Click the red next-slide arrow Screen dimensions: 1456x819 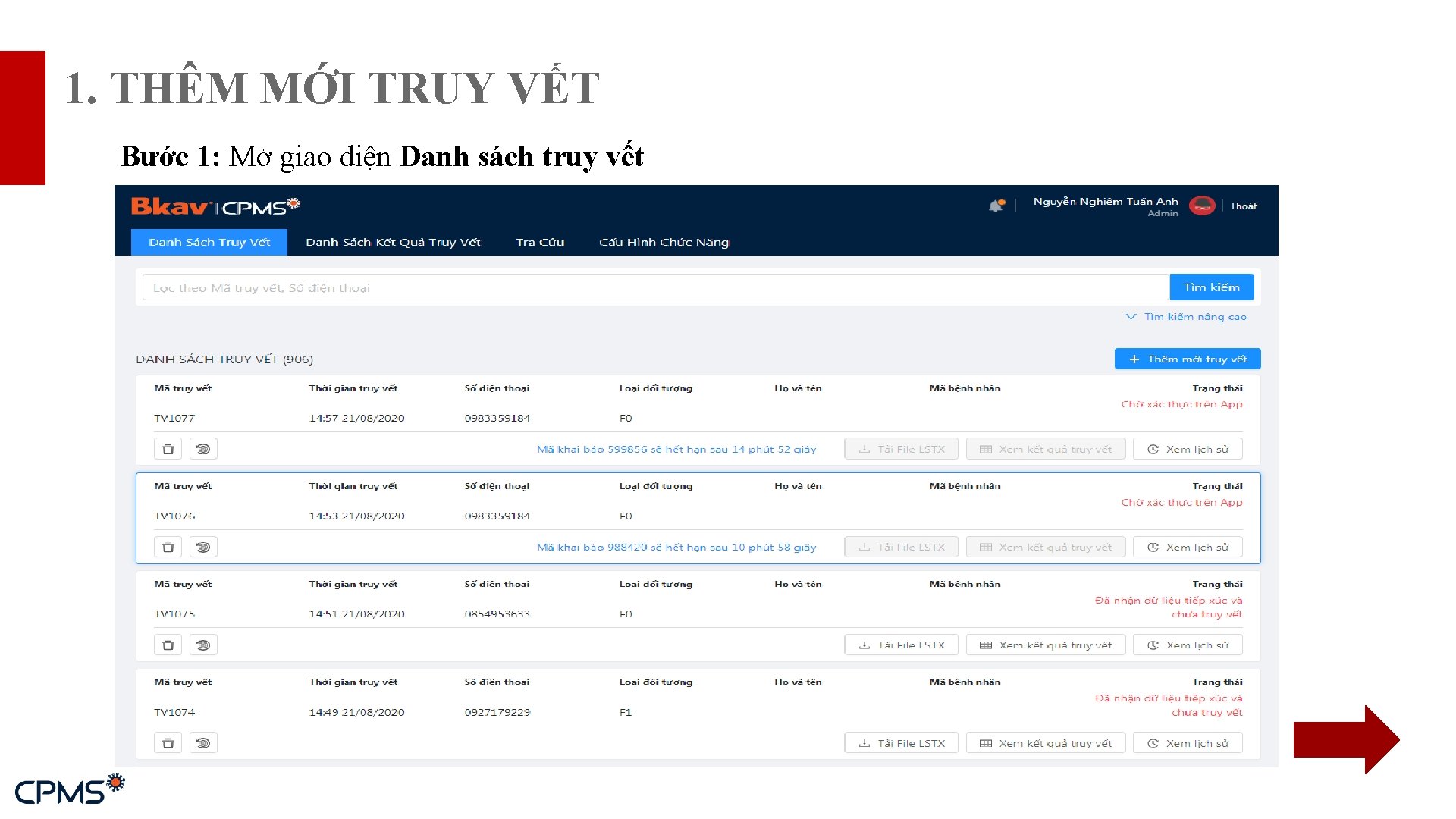point(1345,739)
